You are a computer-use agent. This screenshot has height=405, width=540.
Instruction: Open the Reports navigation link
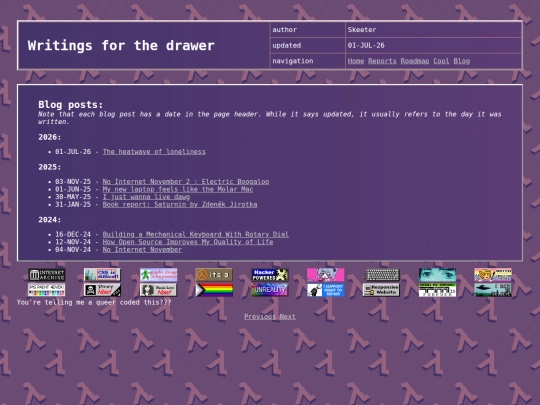tap(382, 61)
